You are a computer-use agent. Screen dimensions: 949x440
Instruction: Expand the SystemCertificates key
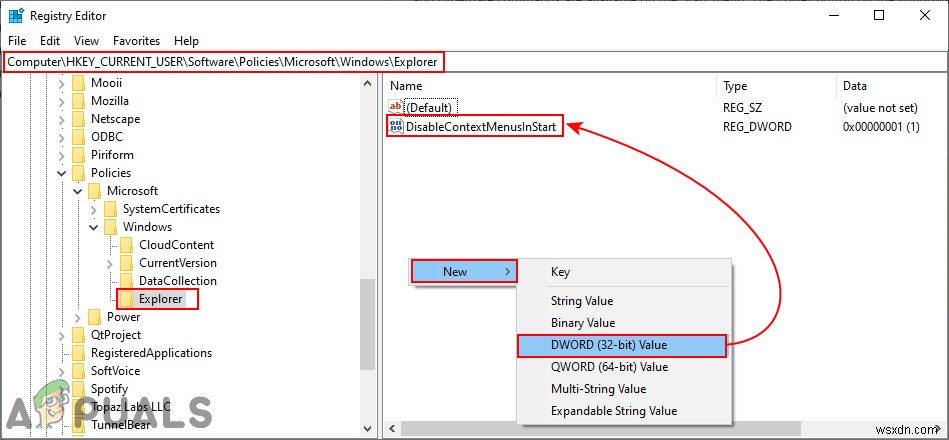coord(94,209)
